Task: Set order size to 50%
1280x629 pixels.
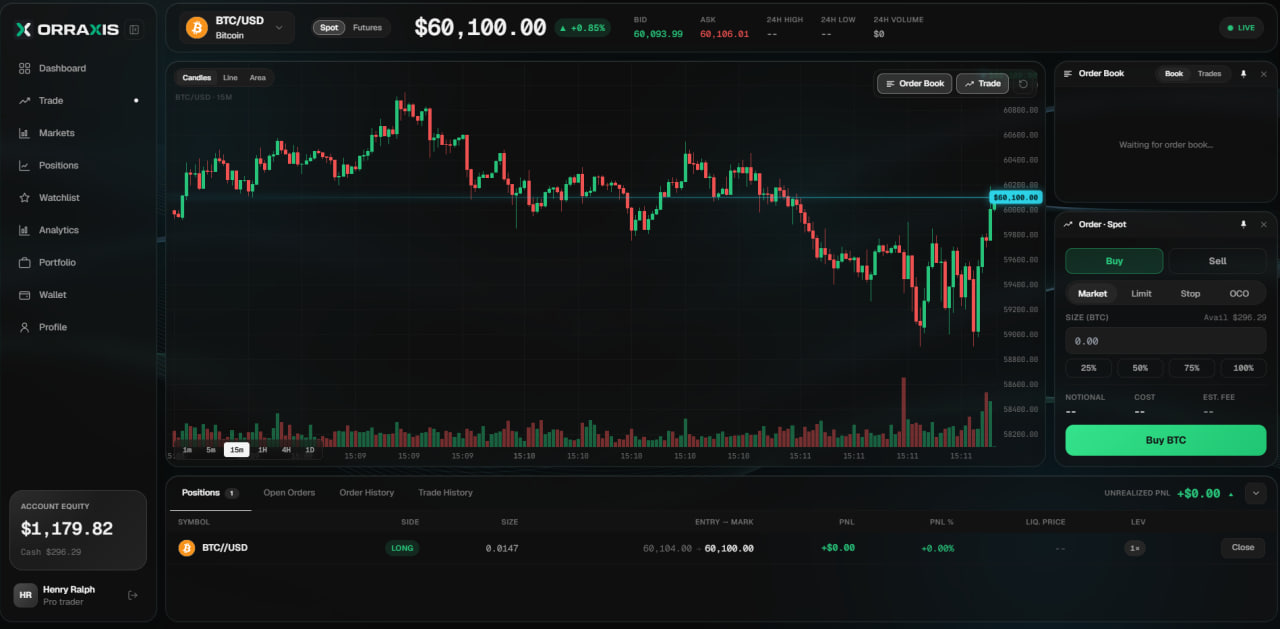Action: (1140, 368)
